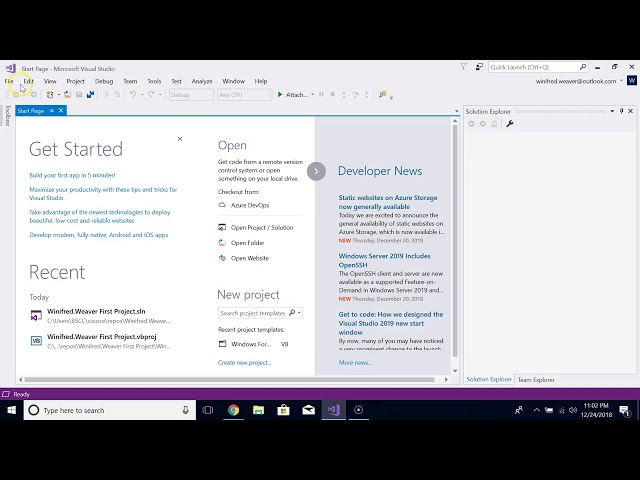This screenshot has width=640, height=480.
Task: Click the Open Website icon
Action: click(222, 258)
